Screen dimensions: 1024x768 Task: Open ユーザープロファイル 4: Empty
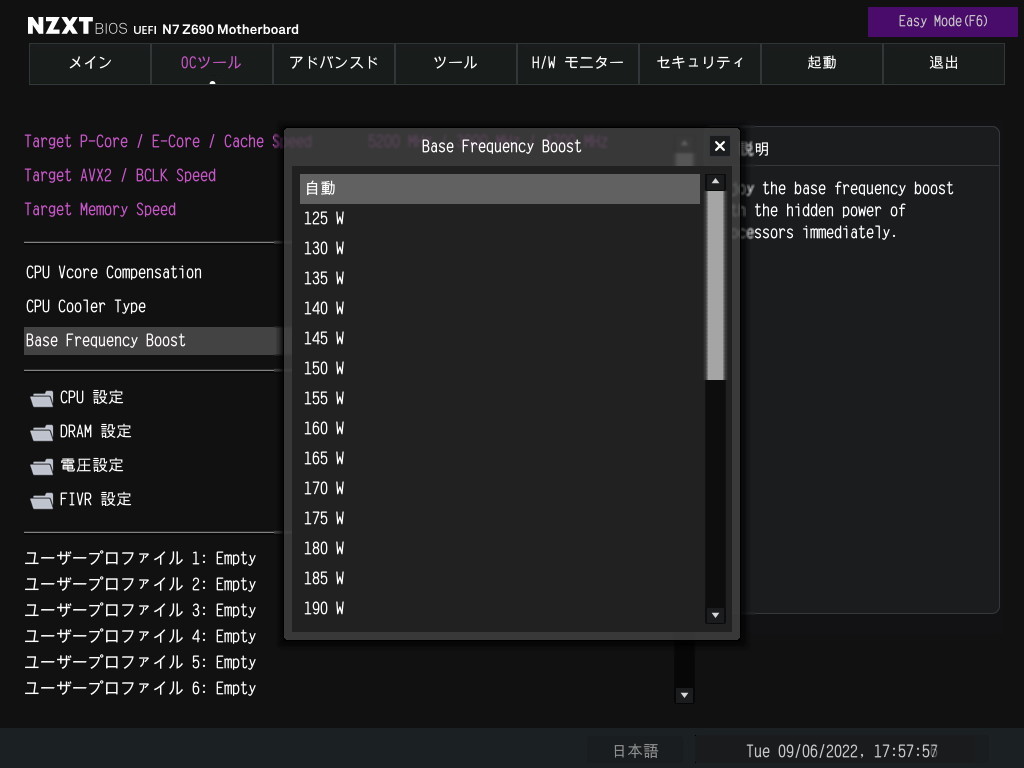(140, 637)
